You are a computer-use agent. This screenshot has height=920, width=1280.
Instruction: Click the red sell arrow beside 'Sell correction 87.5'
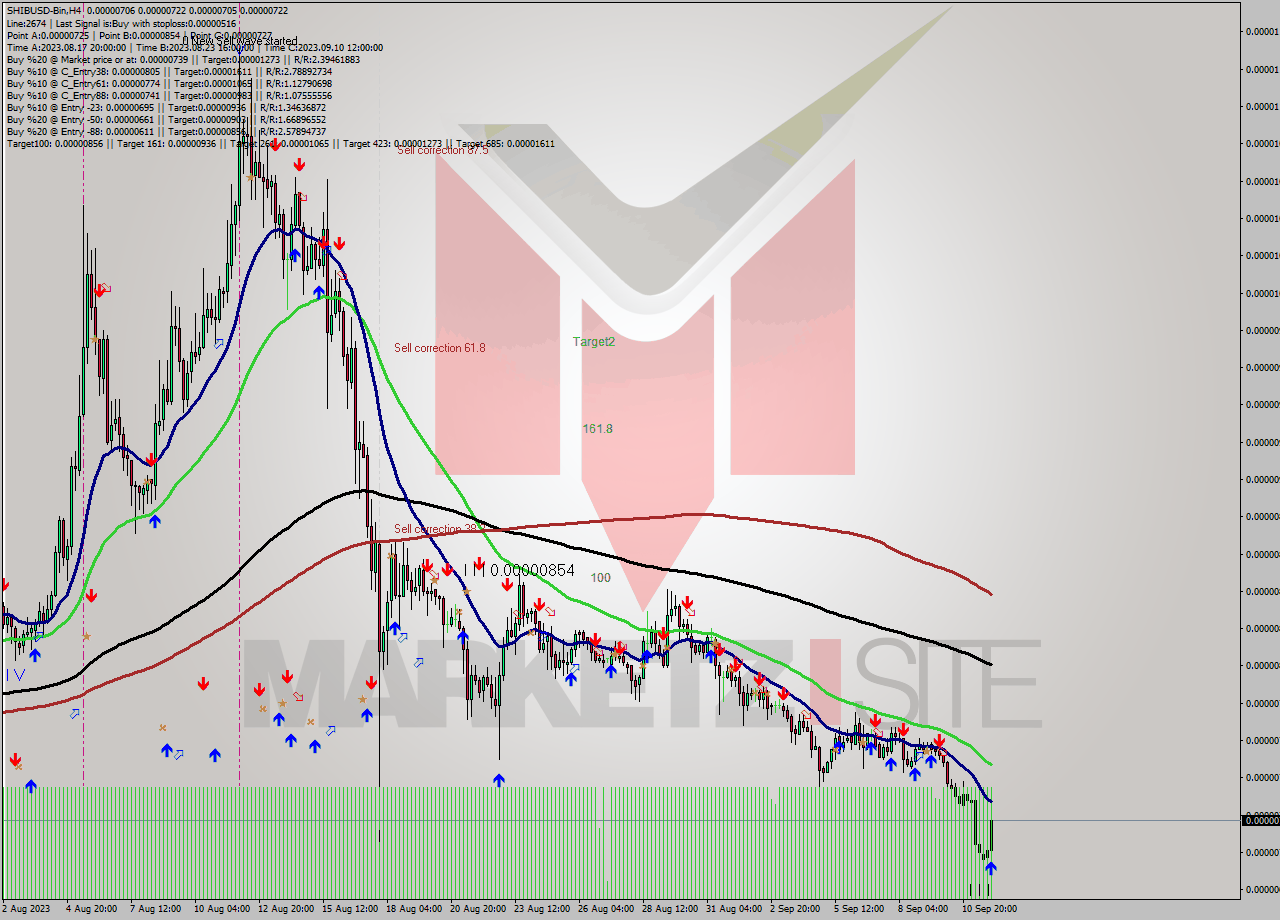pos(299,165)
